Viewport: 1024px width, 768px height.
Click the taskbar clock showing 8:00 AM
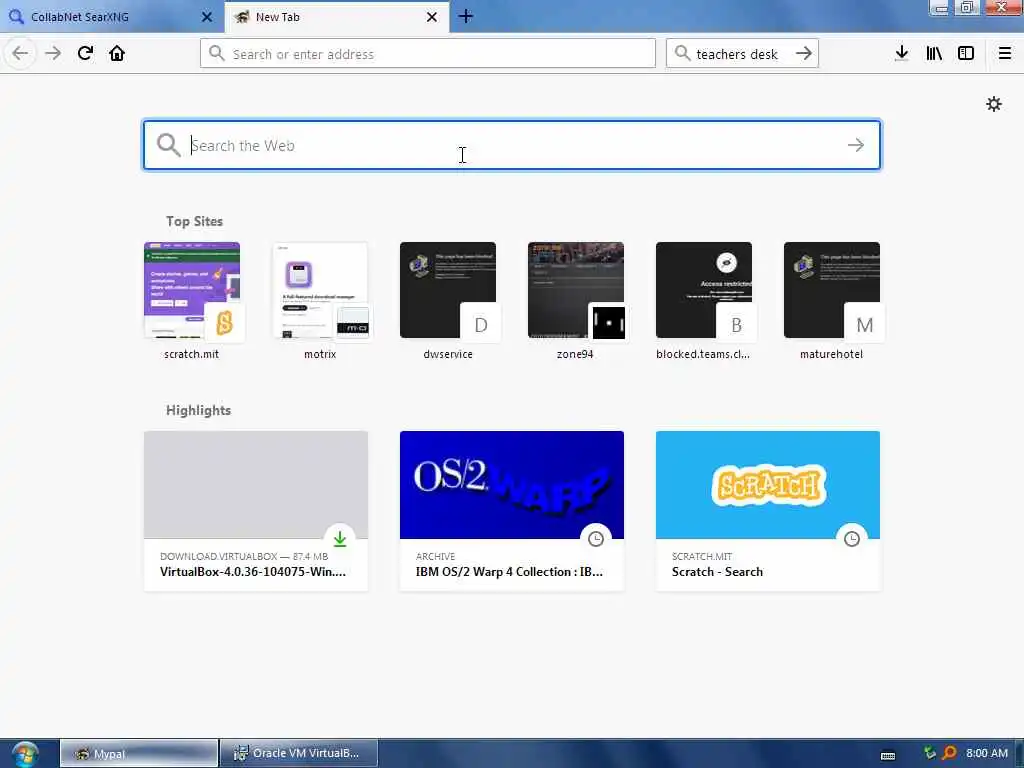pyautogui.click(x=987, y=753)
